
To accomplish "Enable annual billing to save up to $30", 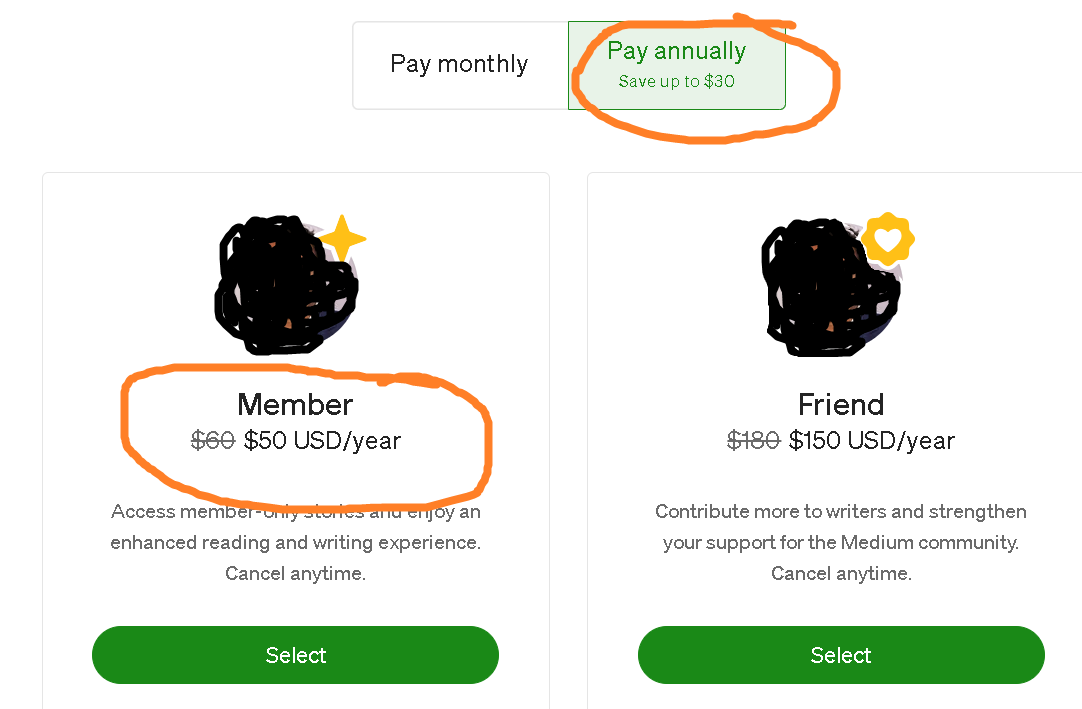I will pyautogui.click(x=677, y=63).
